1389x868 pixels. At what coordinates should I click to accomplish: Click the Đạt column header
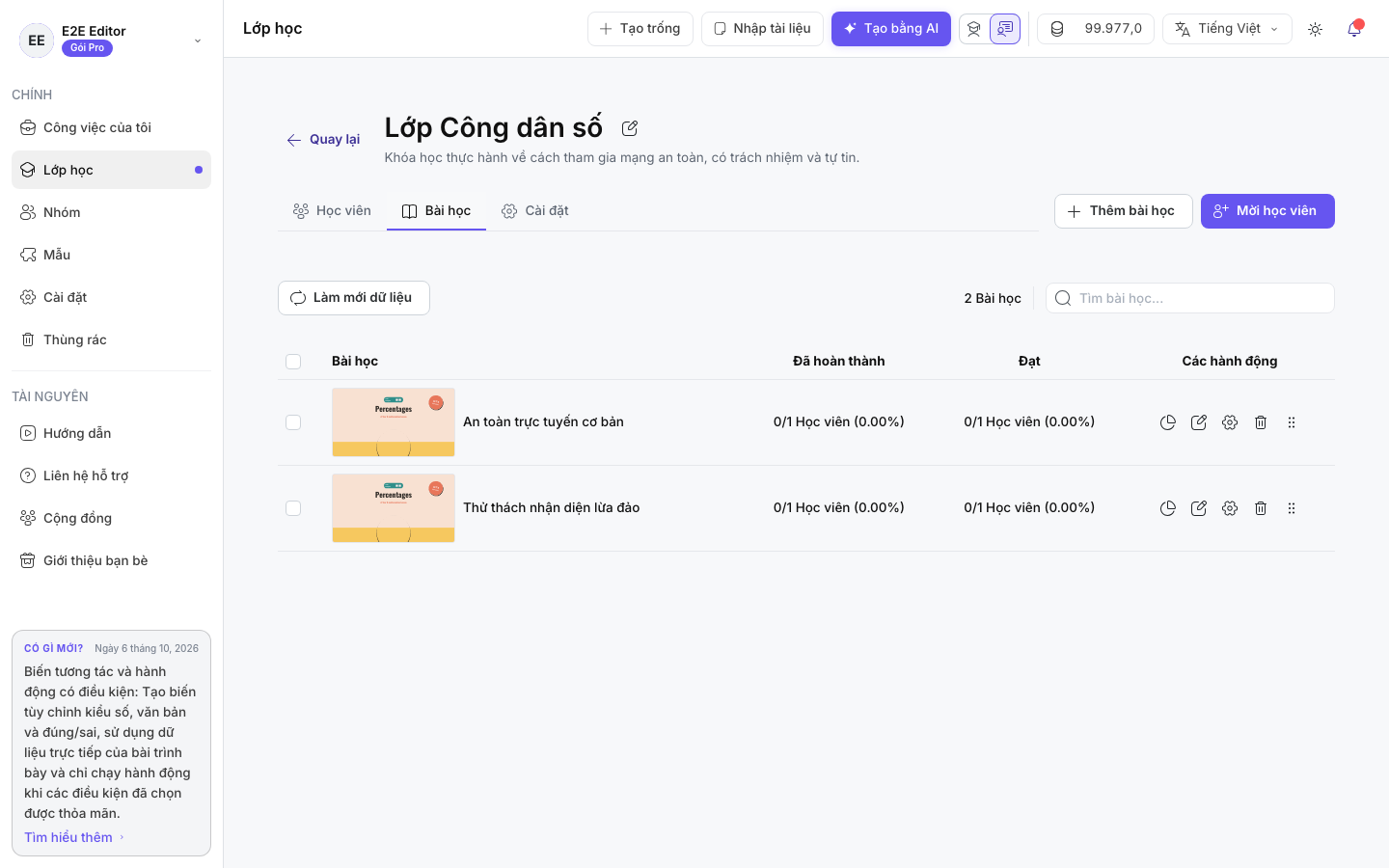coord(1029,362)
